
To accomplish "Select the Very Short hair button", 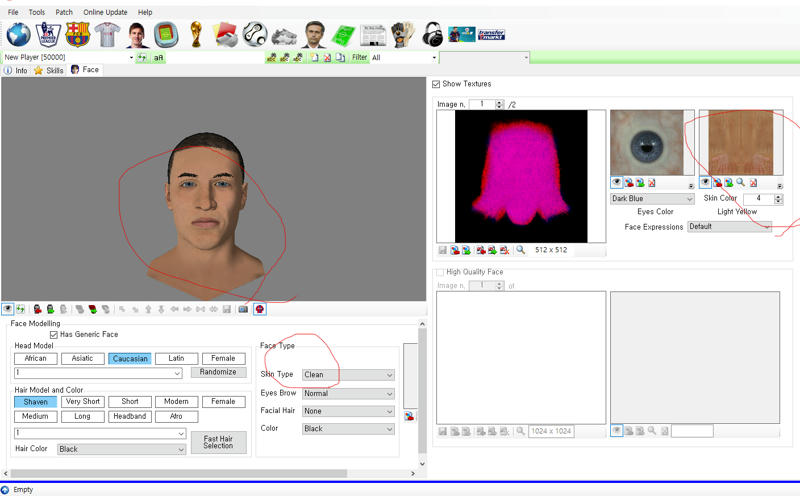I will (x=83, y=402).
